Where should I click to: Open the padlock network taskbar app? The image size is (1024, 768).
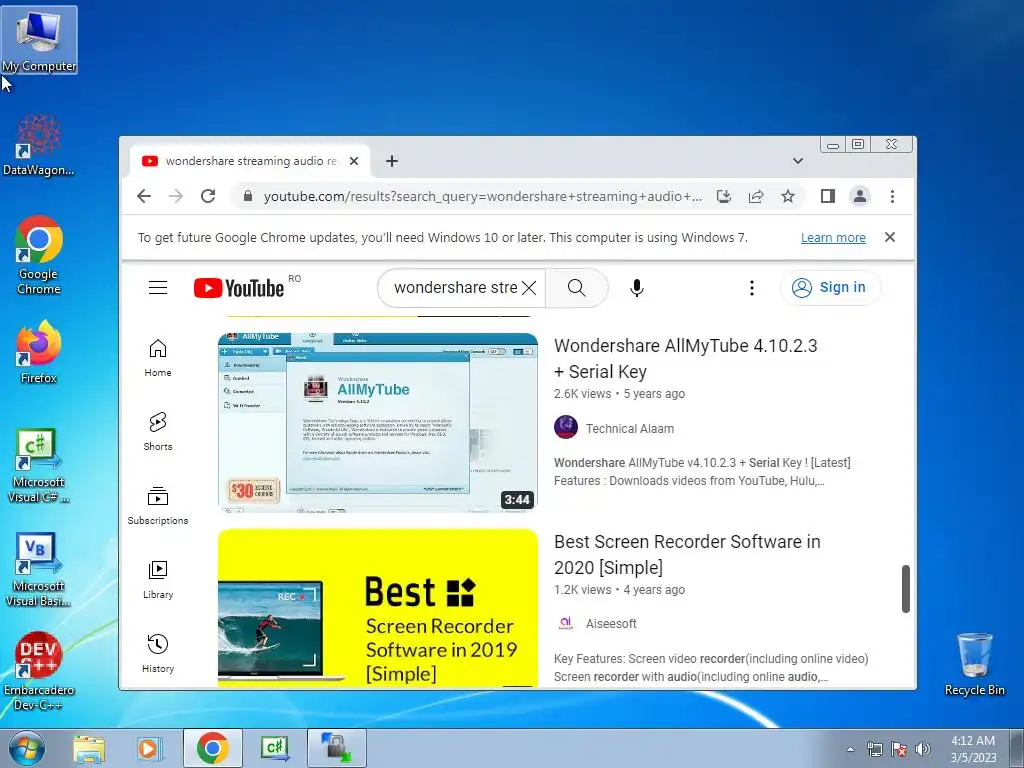click(336, 748)
